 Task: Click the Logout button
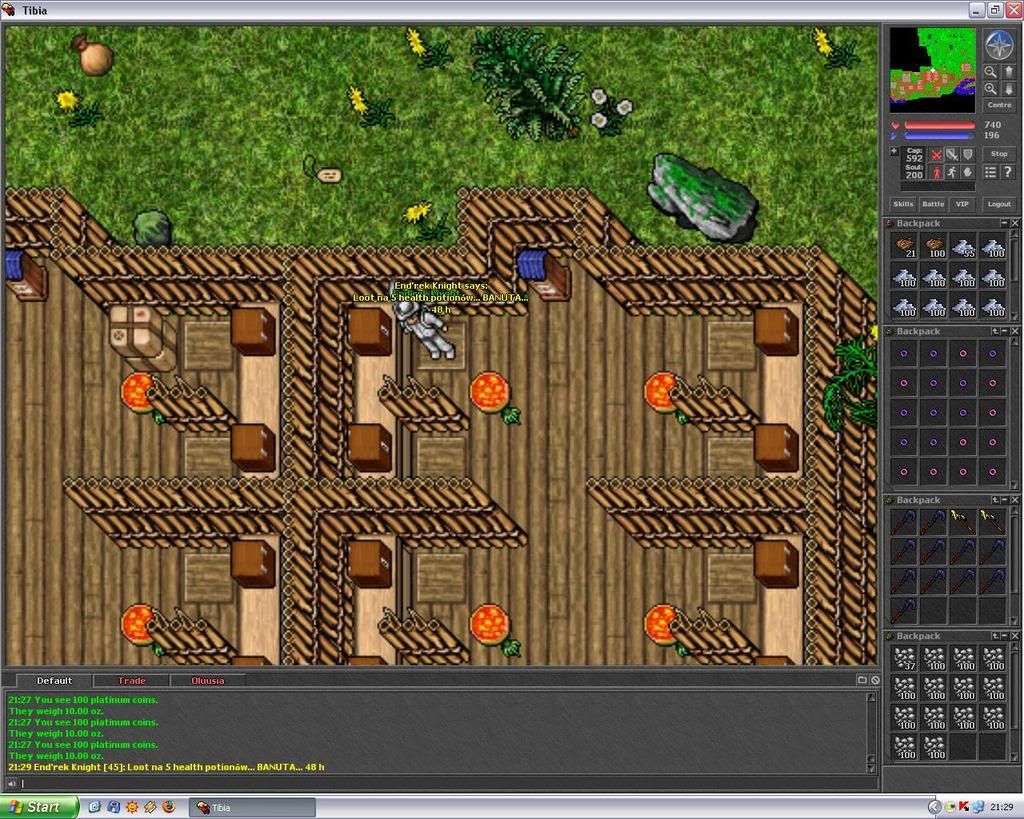pyautogui.click(x=999, y=204)
